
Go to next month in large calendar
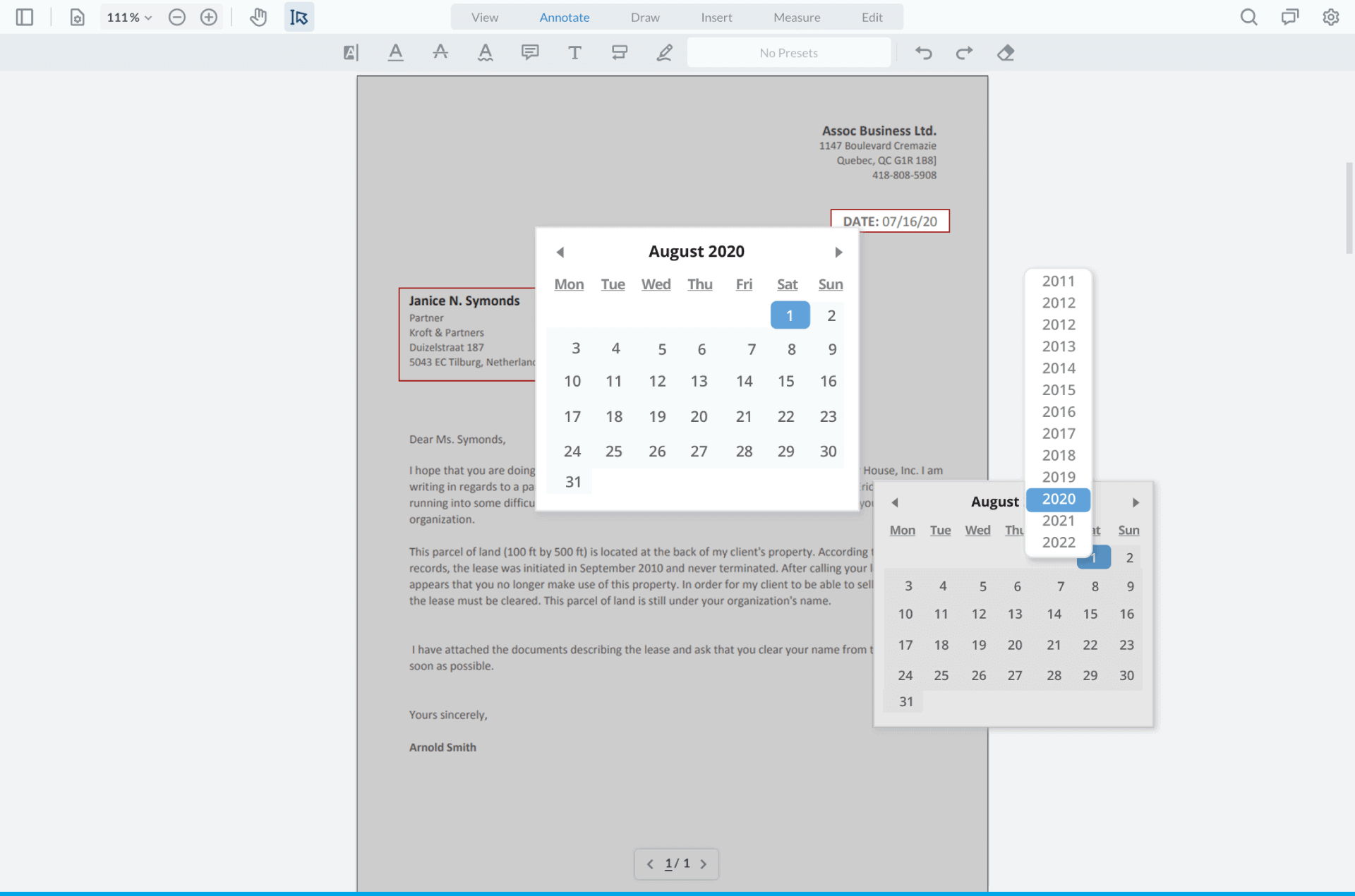pyautogui.click(x=838, y=252)
